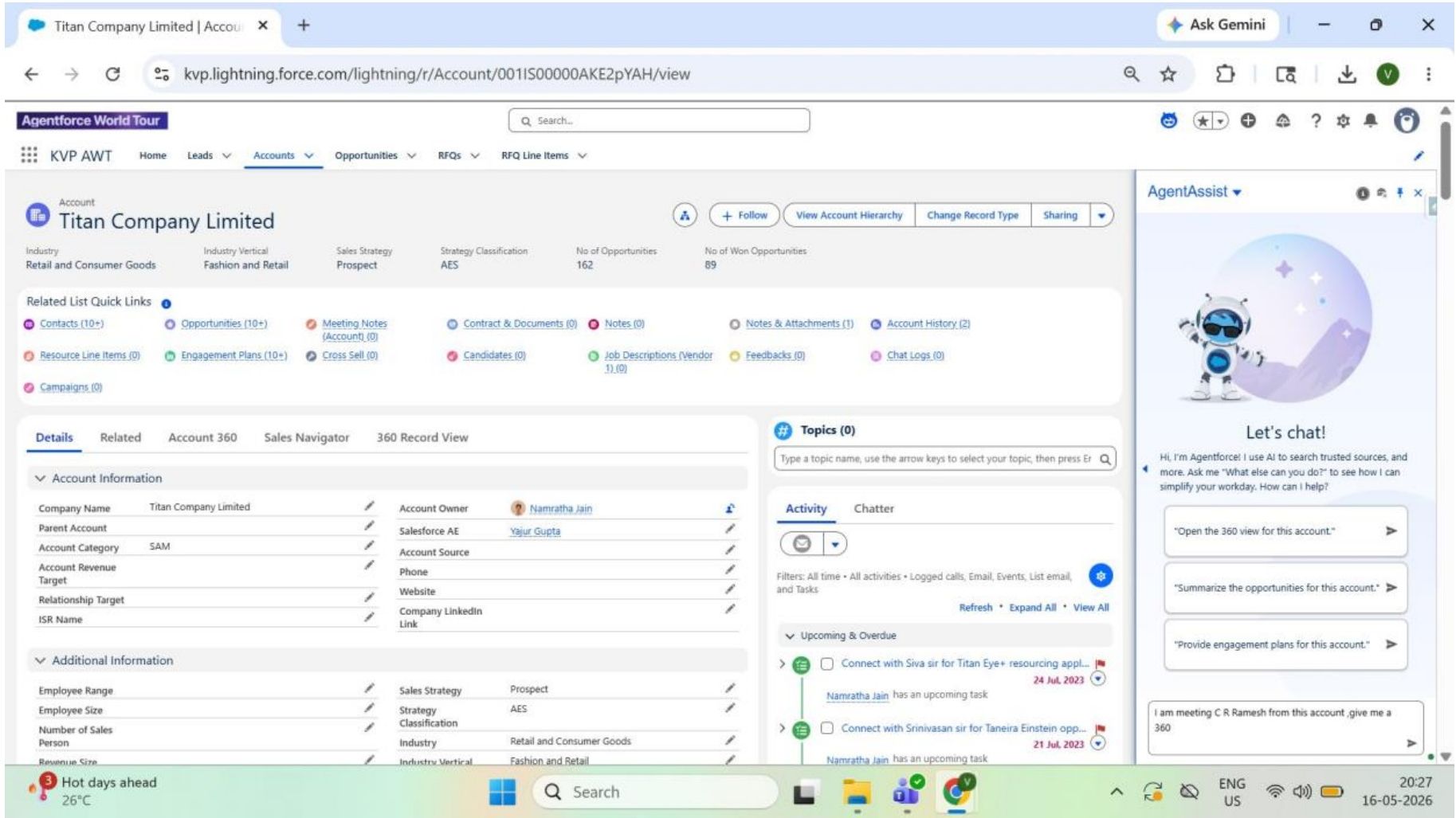
Task: Open Salesforce Help question mark icon
Action: click(x=1316, y=121)
